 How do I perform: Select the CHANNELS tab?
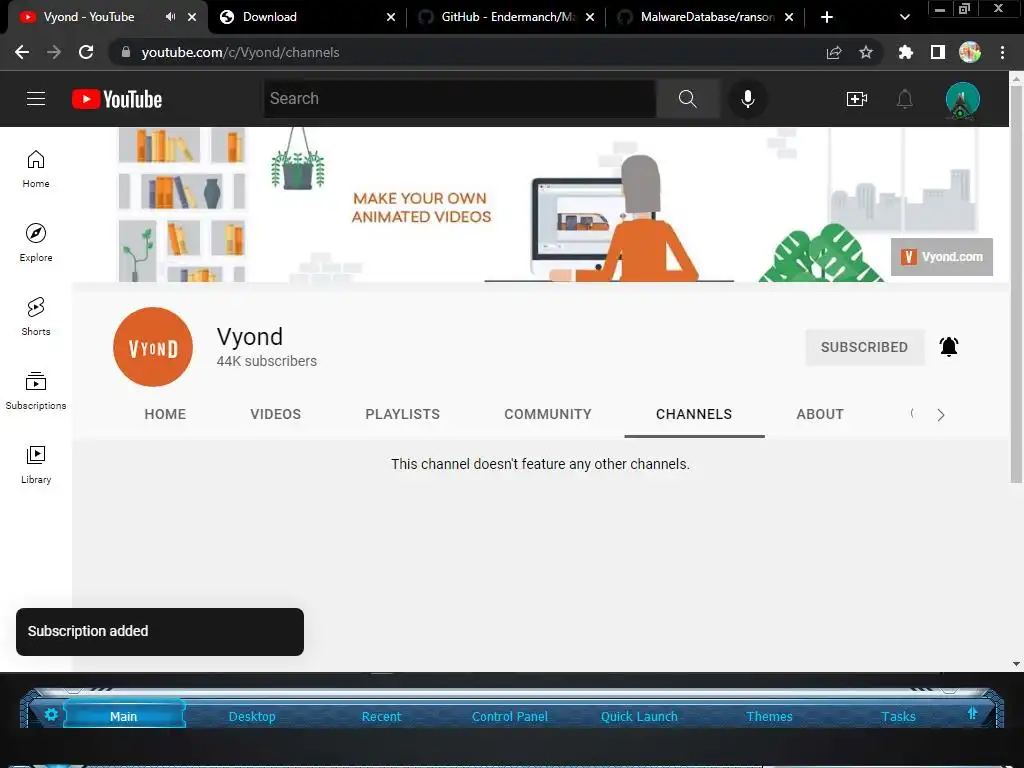[694, 414]
